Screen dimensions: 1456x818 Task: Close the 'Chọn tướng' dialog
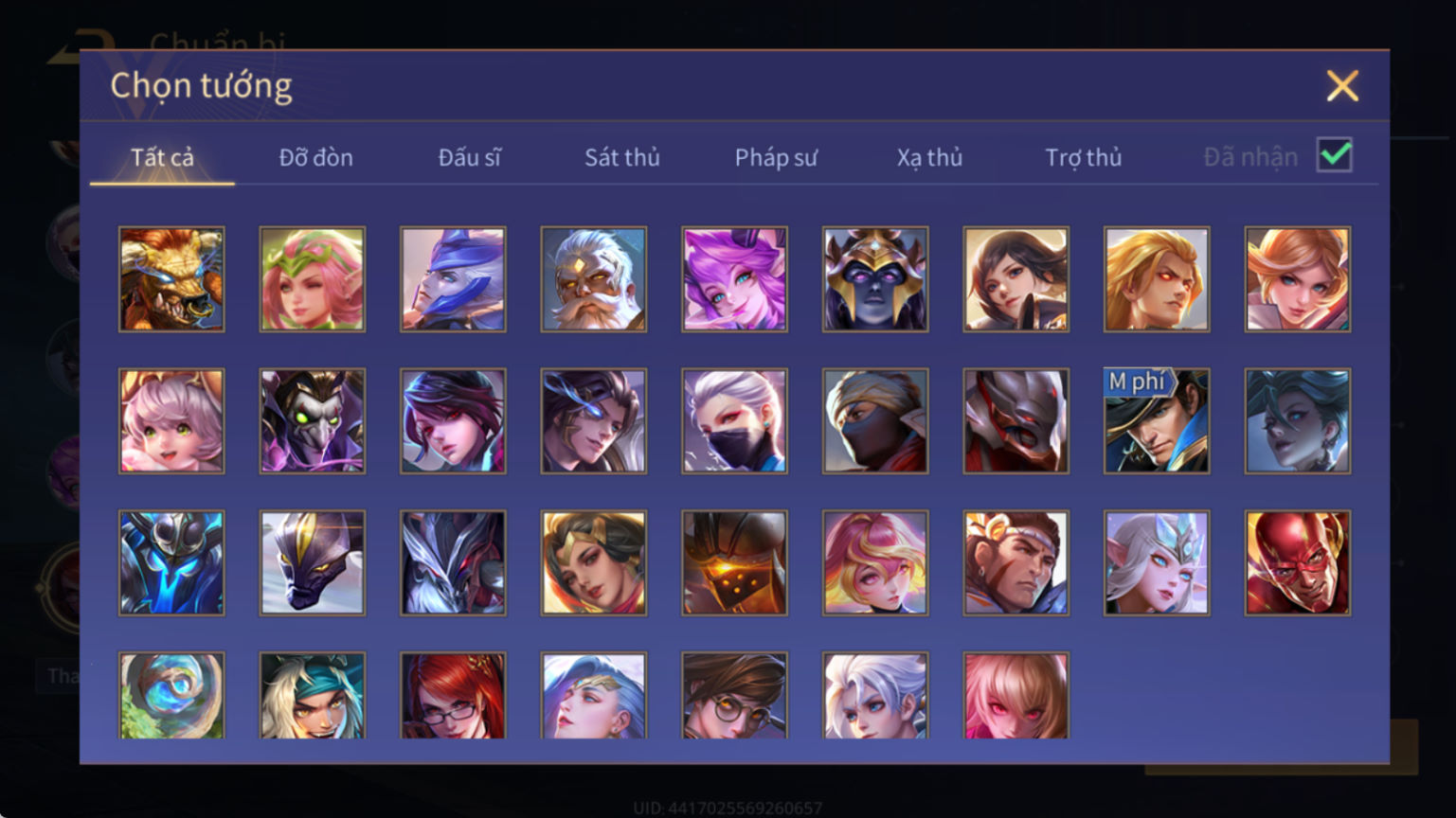click(x=1342, y=86)
